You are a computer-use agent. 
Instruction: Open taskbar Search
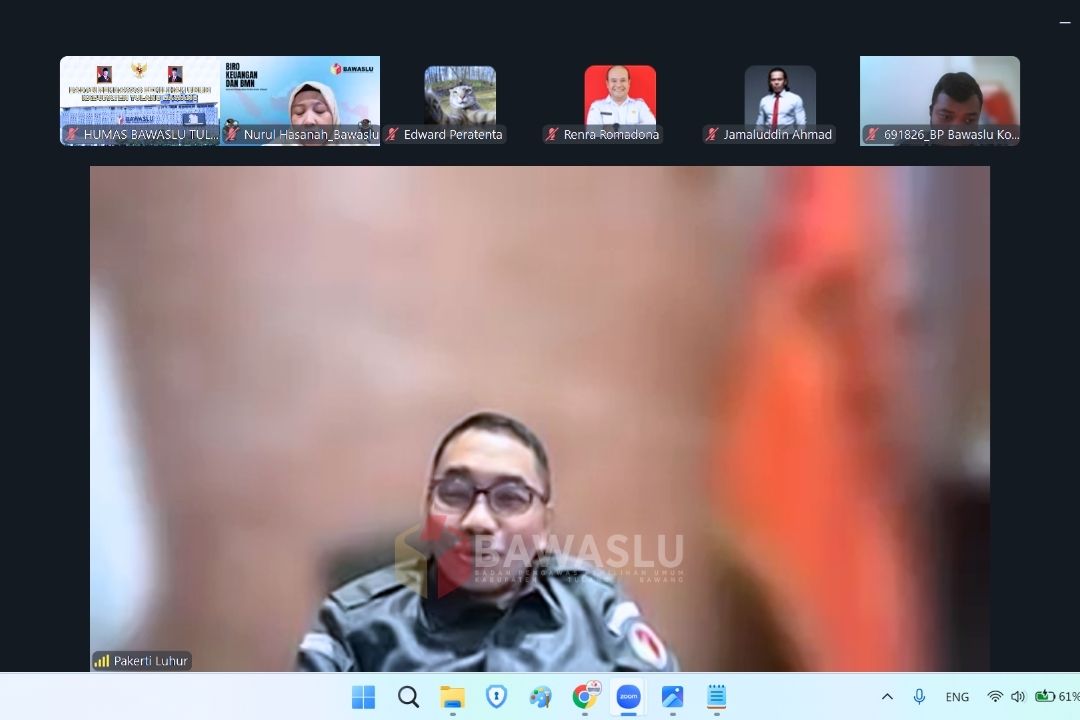click(408, 697)
